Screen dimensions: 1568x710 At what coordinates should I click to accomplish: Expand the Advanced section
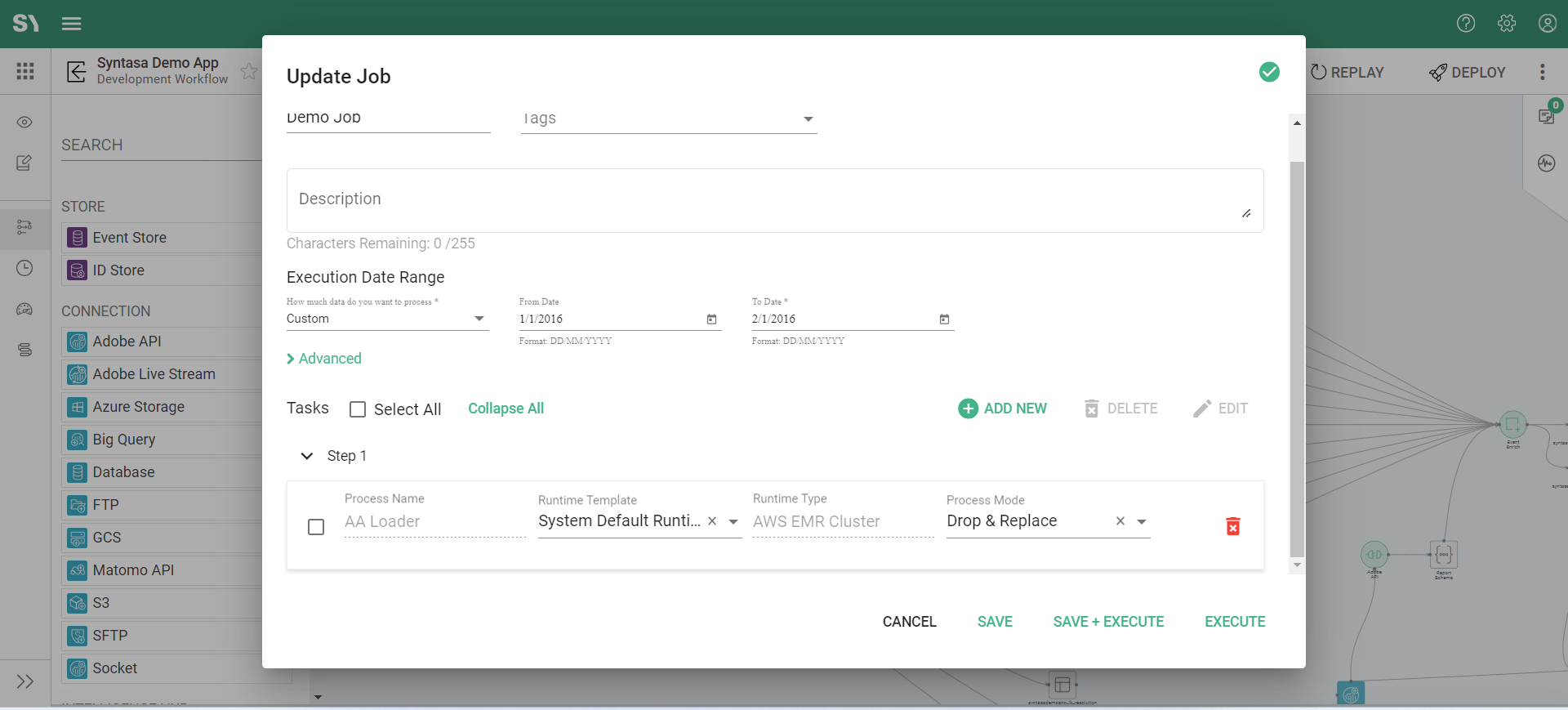[324, 359]
